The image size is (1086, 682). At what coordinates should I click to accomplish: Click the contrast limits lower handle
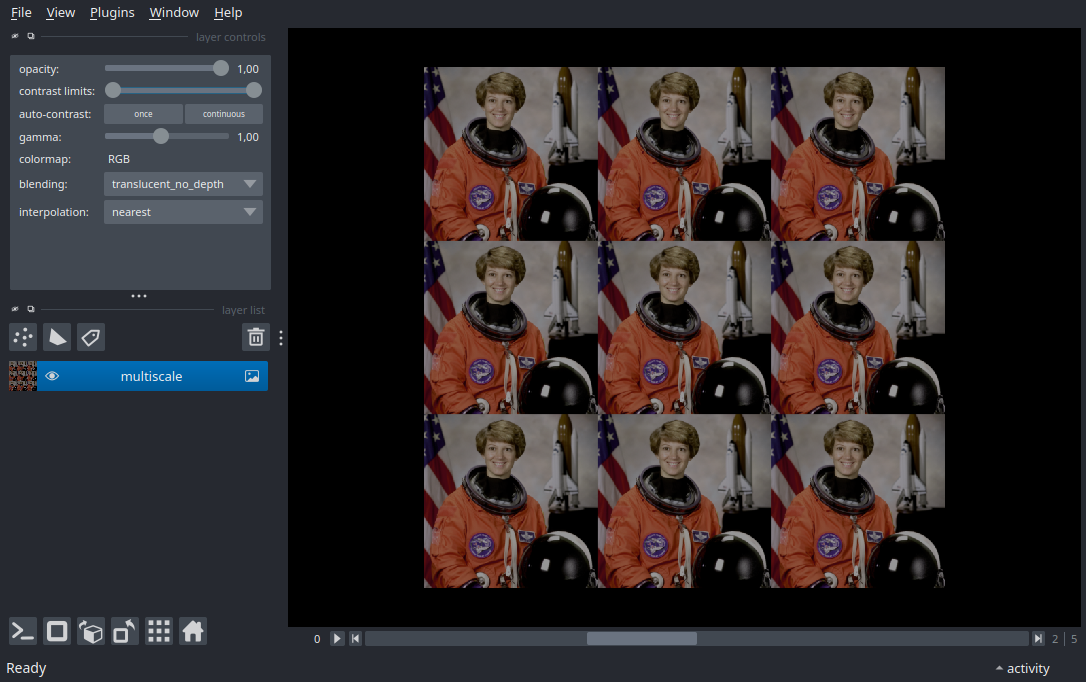coord(113,90)
